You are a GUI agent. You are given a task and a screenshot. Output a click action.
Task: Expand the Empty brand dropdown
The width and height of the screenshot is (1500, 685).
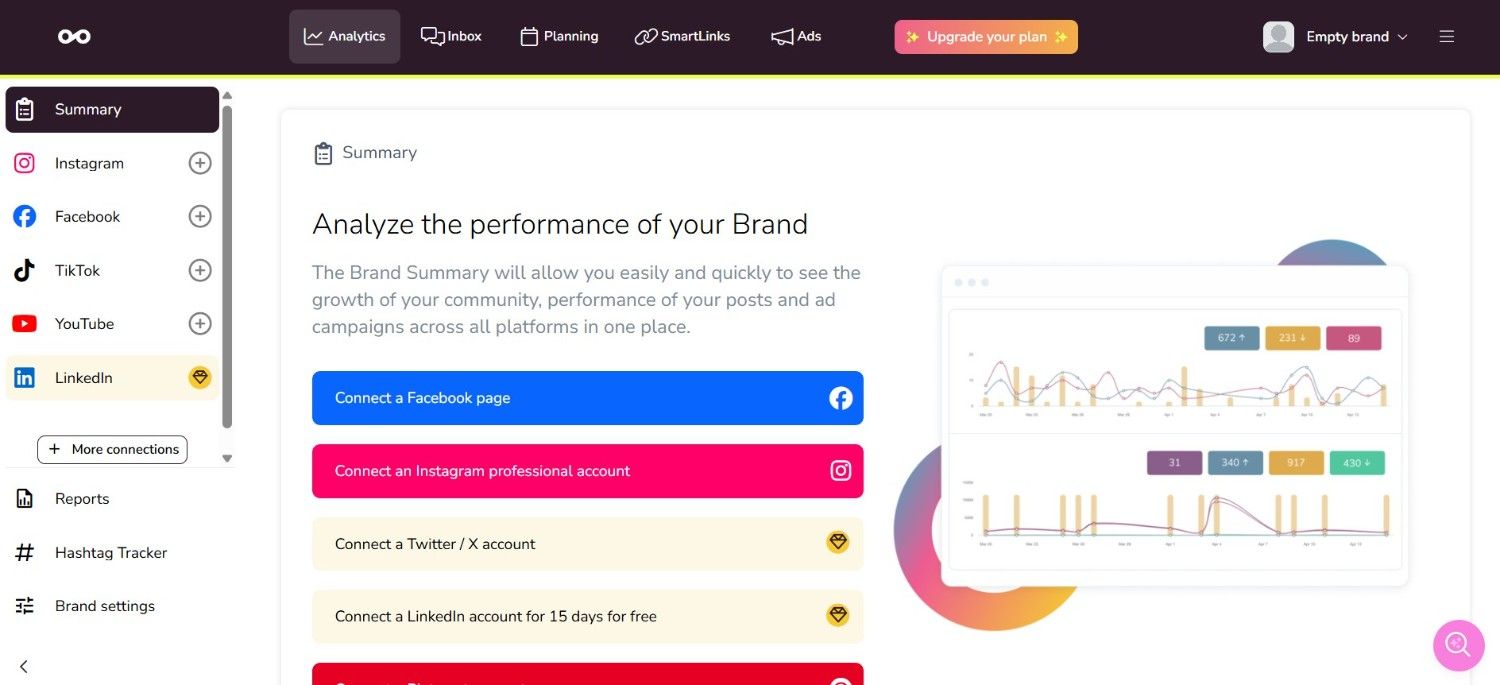point(1348,36)
